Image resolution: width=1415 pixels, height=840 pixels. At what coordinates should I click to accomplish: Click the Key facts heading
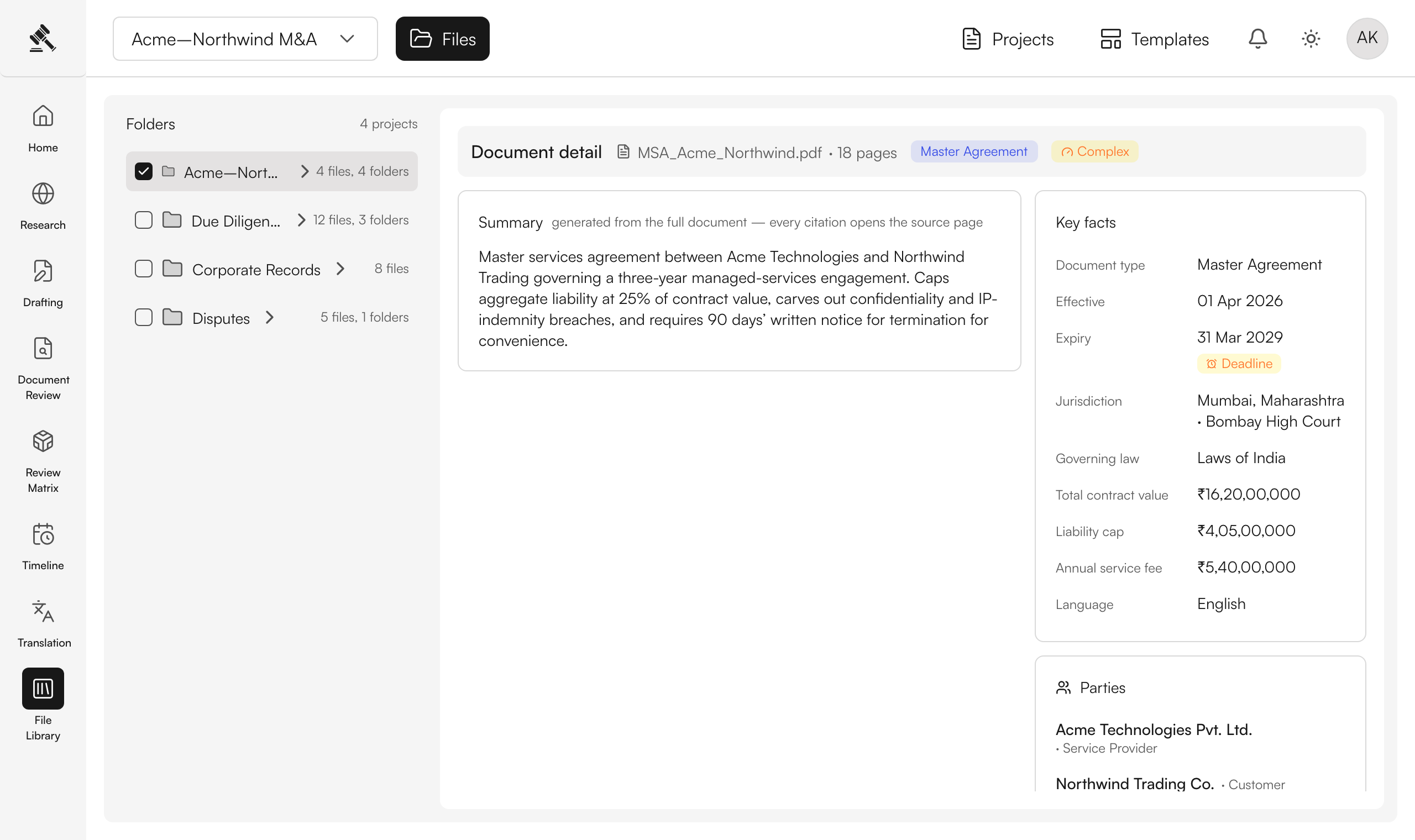click(x=1085, y=223)
